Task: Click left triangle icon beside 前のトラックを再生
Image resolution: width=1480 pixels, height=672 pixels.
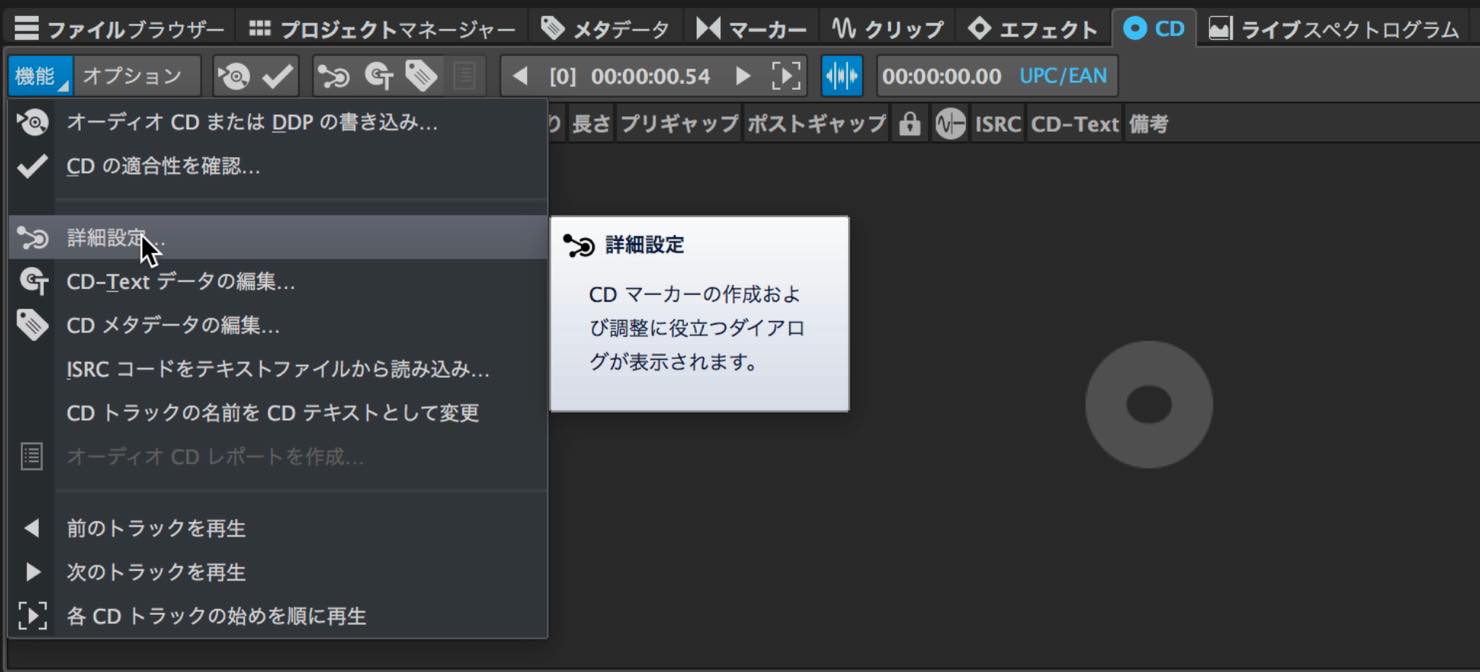Action: pyautogui.click(x=32, y=528)
